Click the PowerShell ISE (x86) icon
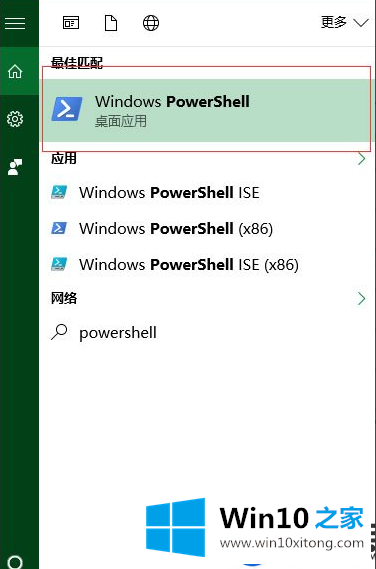 (x=59, y=264)
